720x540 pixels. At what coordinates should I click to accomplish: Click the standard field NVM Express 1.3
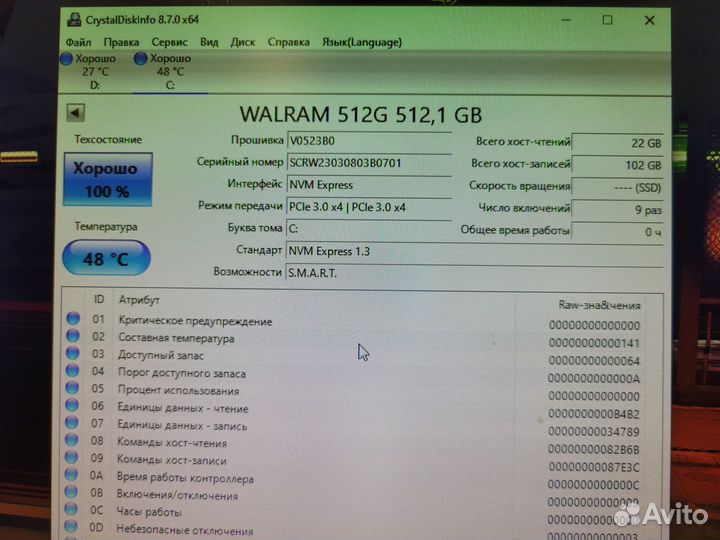pos(474,251)
